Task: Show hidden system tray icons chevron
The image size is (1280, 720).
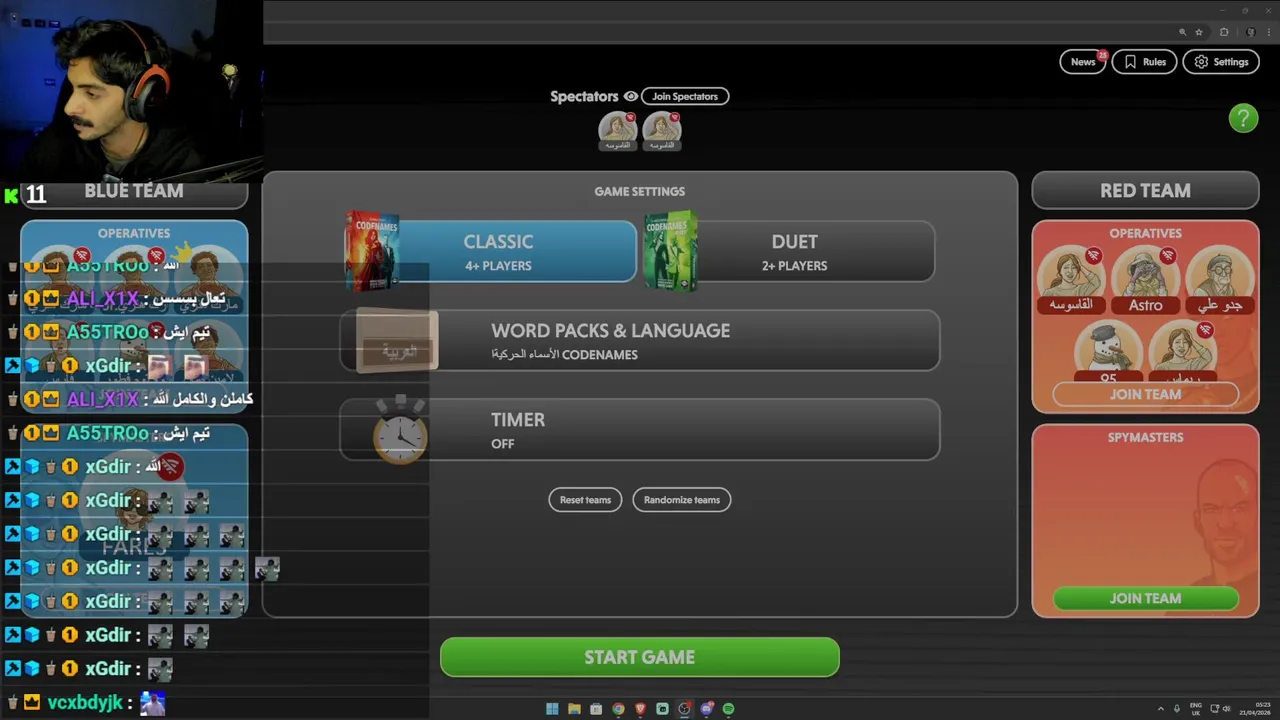Action: [1161, 709]
